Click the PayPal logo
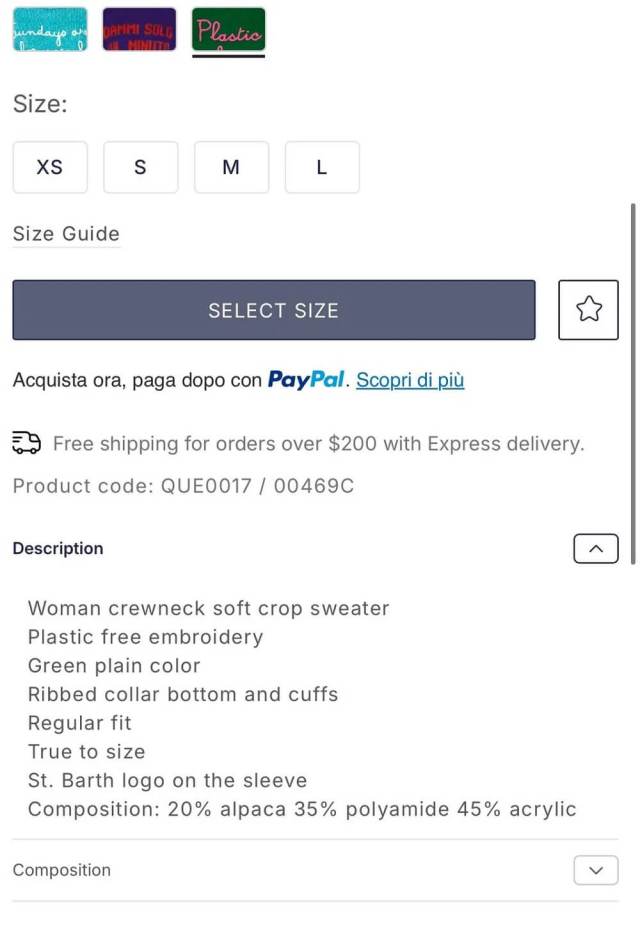 point(306,380)
